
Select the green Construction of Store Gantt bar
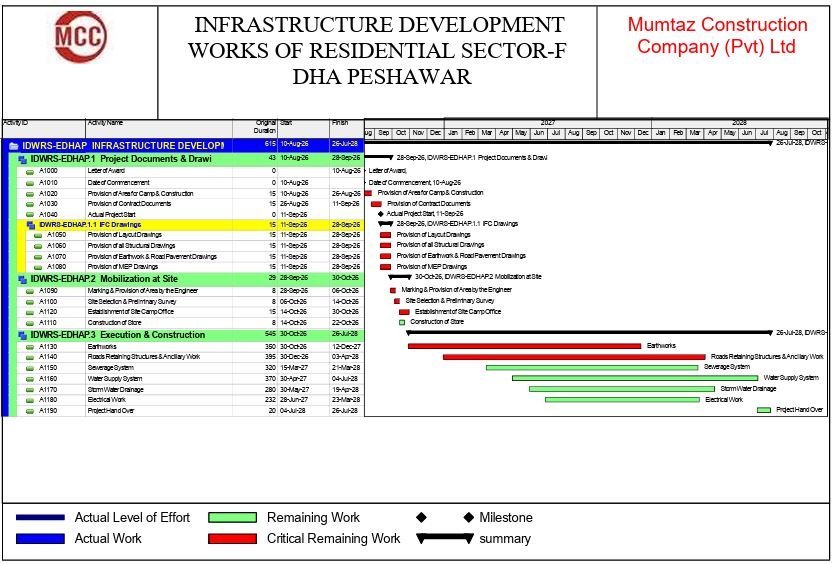402,322
